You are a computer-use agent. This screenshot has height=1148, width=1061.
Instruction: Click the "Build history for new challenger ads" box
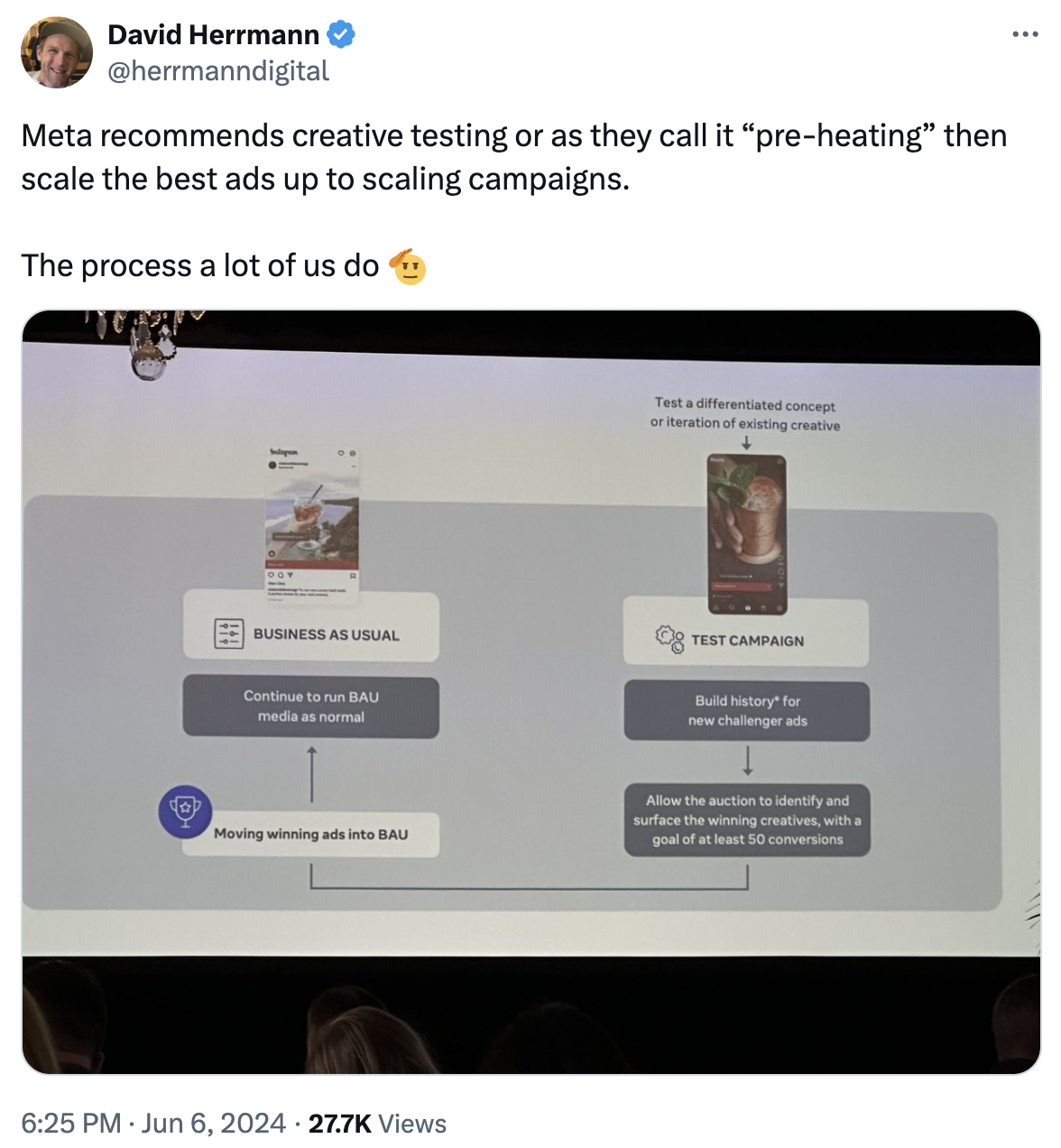click(747, 710)
